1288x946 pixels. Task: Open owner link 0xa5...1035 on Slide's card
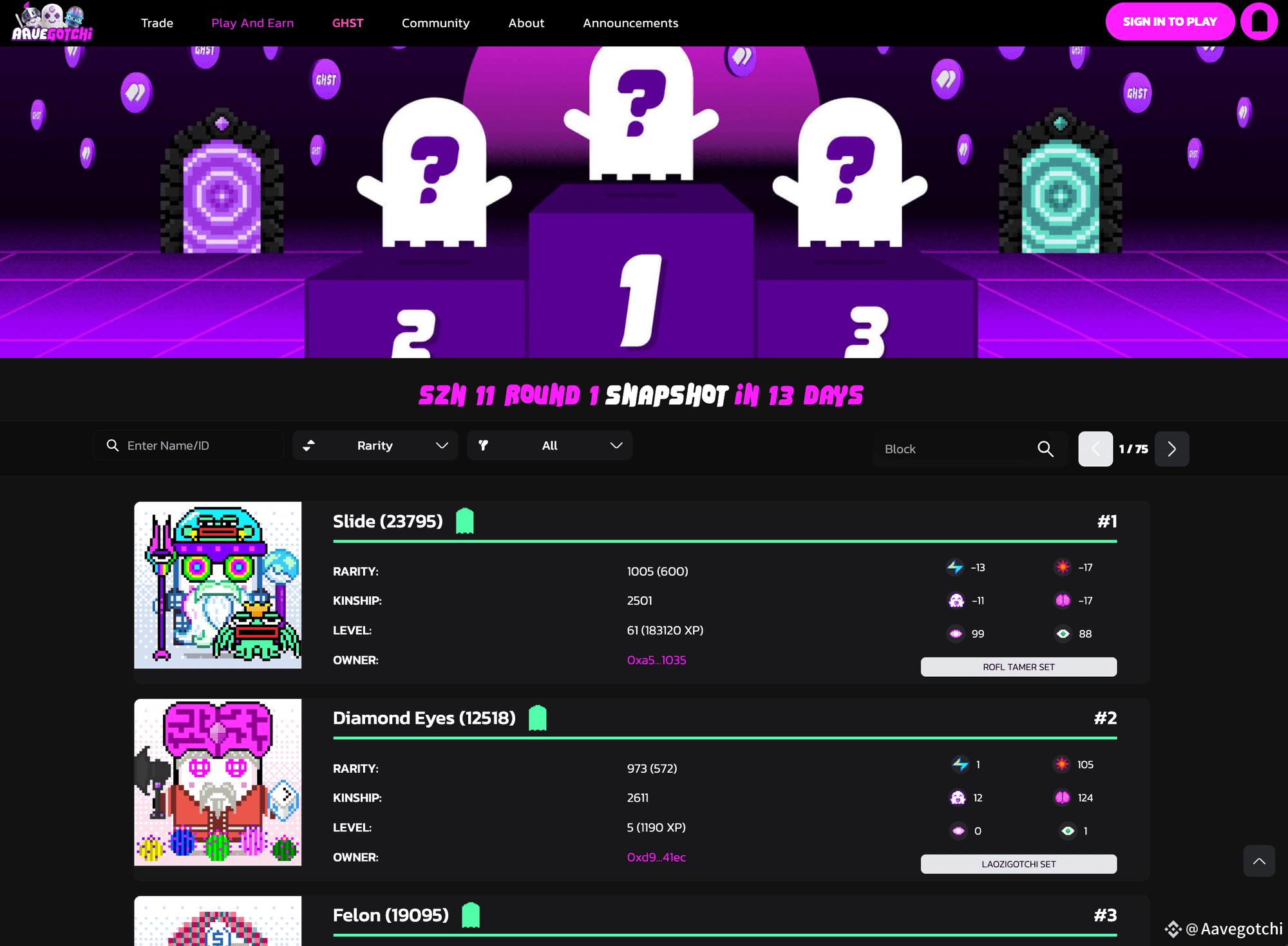click(x=656, y=660)
